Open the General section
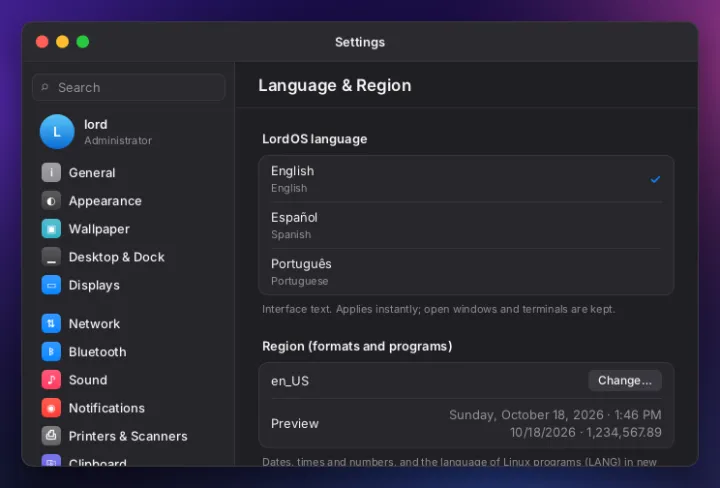This screenshot has width=720, height=488. [92, 173]
